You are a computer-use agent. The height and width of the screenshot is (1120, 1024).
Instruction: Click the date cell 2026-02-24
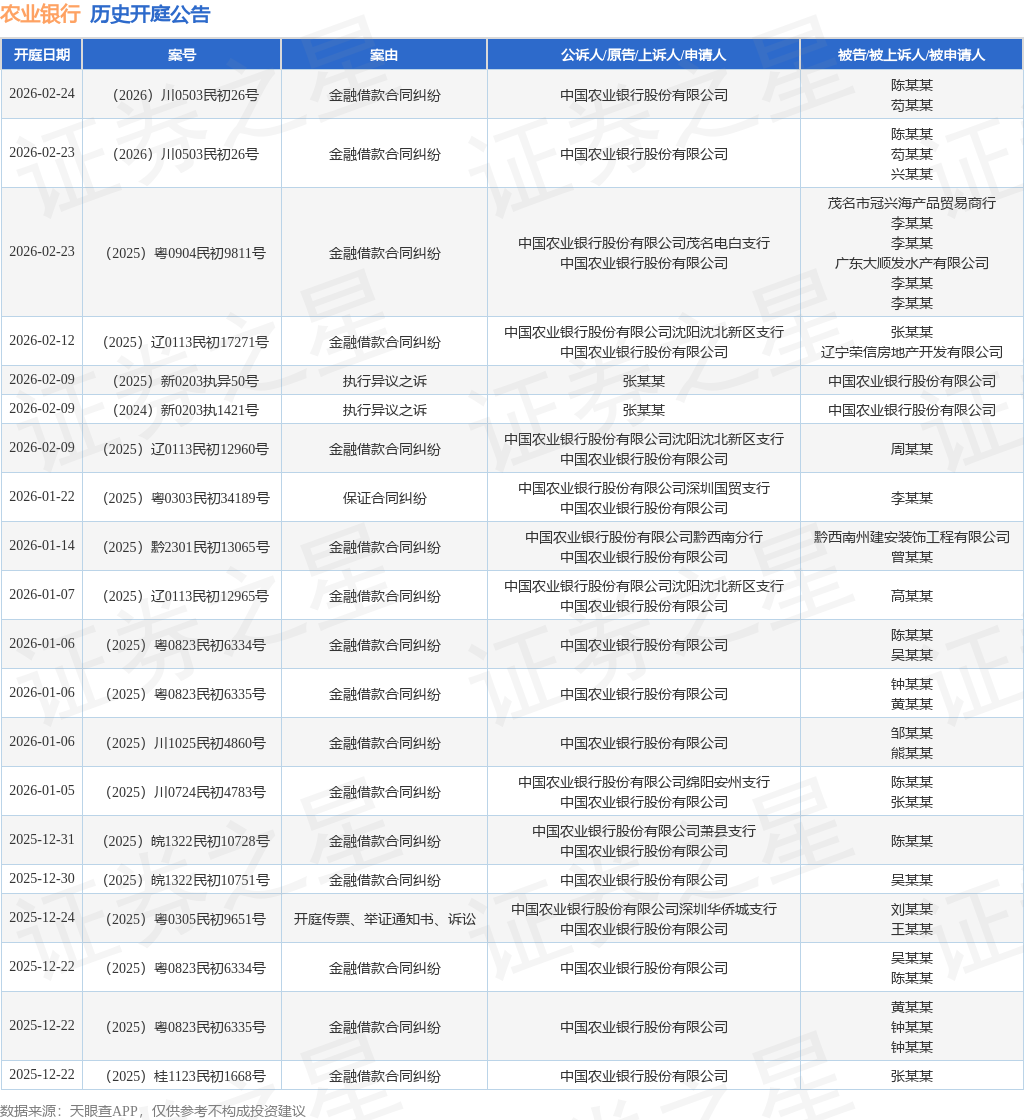pyautogui.click(x=41, y=94)
